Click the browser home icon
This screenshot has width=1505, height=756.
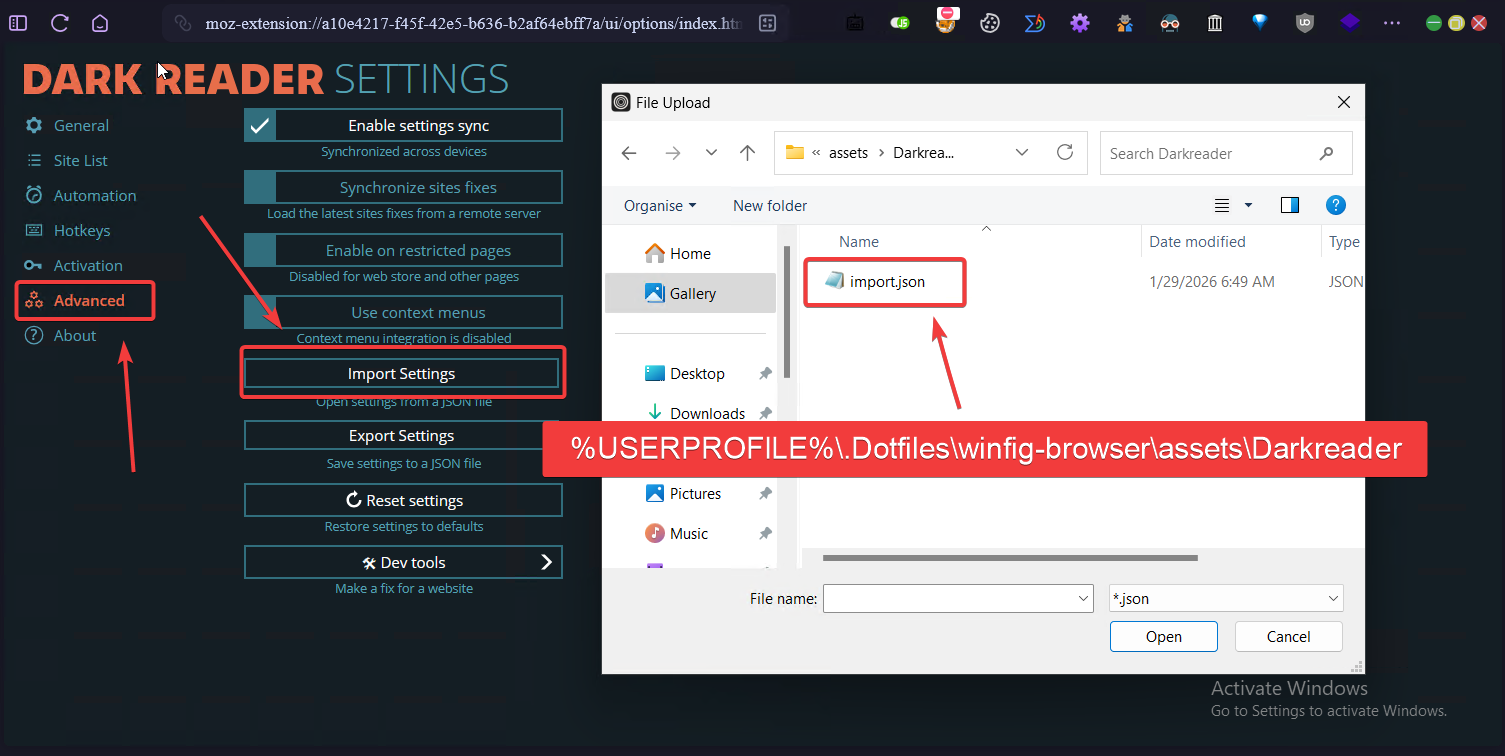click(100, 23)
